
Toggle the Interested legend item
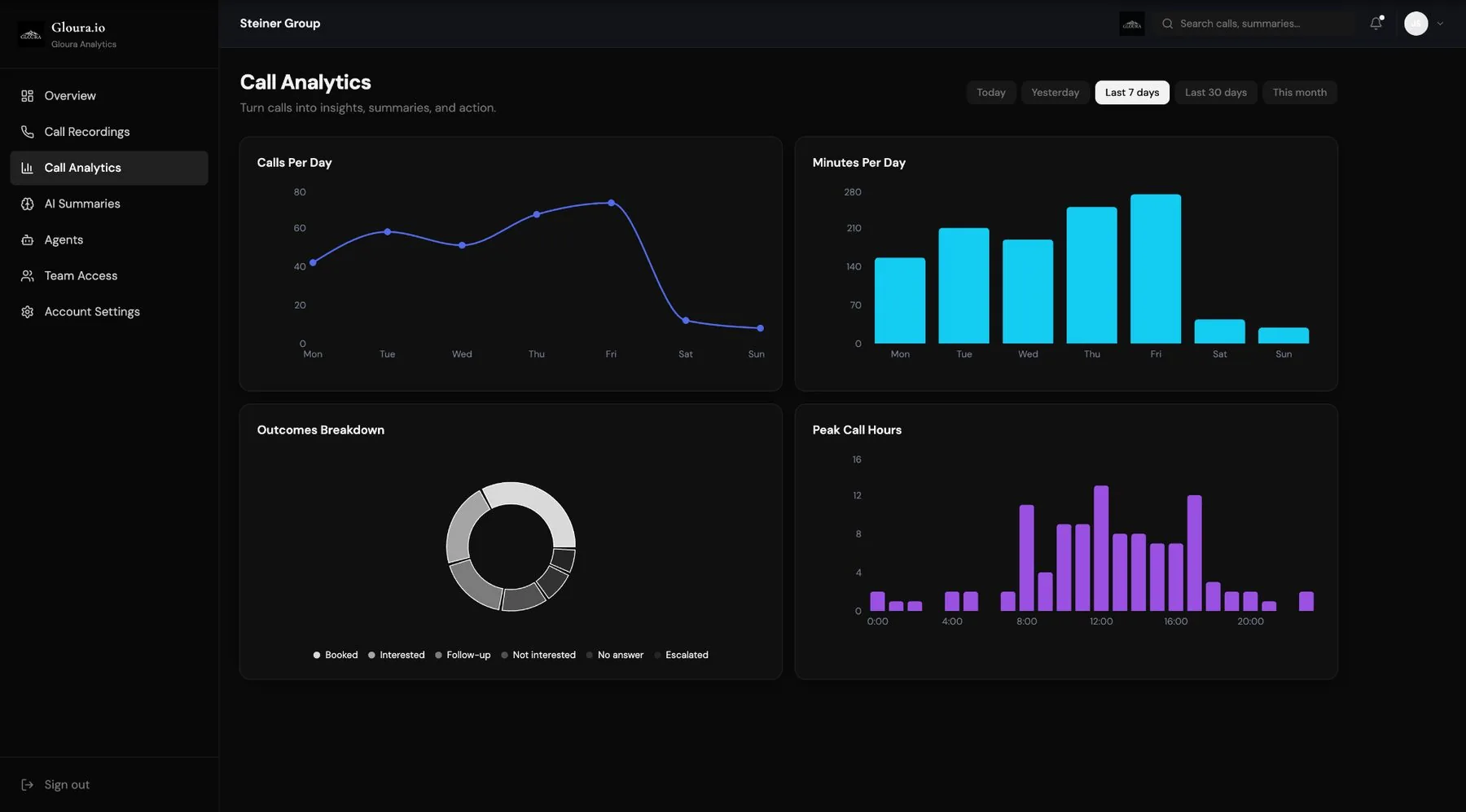point(397,655)
